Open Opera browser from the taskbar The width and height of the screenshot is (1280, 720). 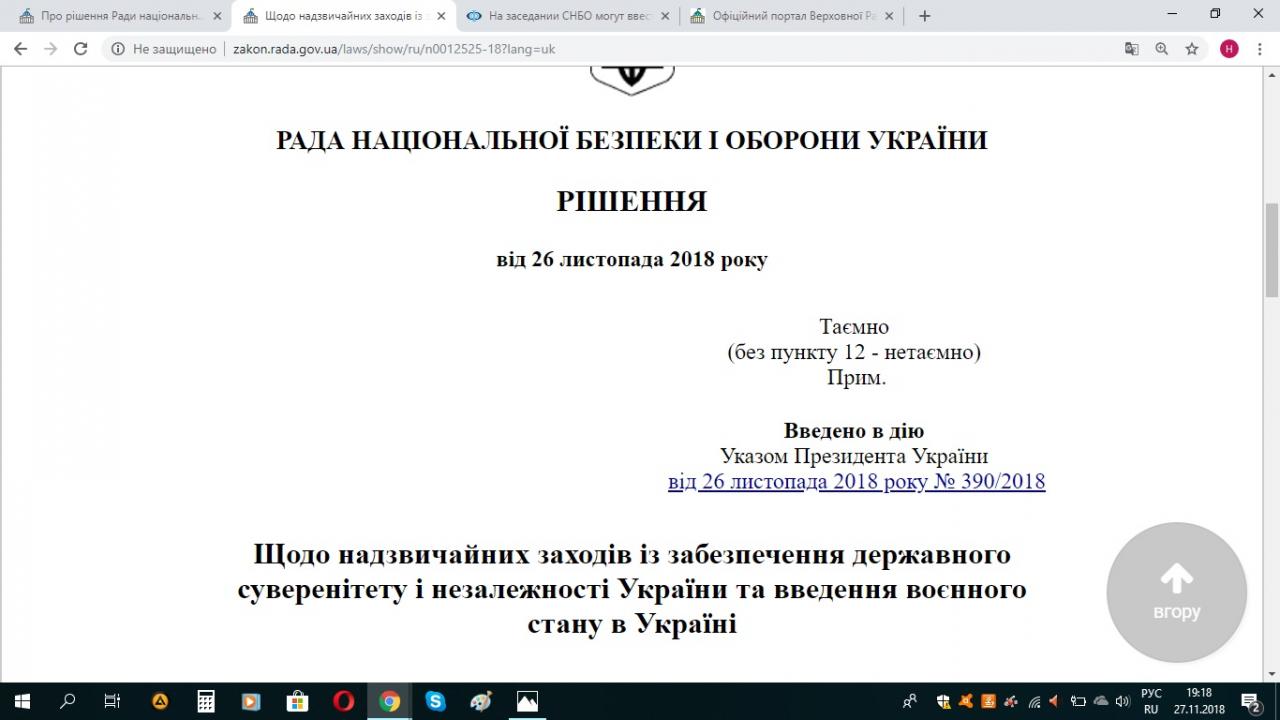pos(343,701)
